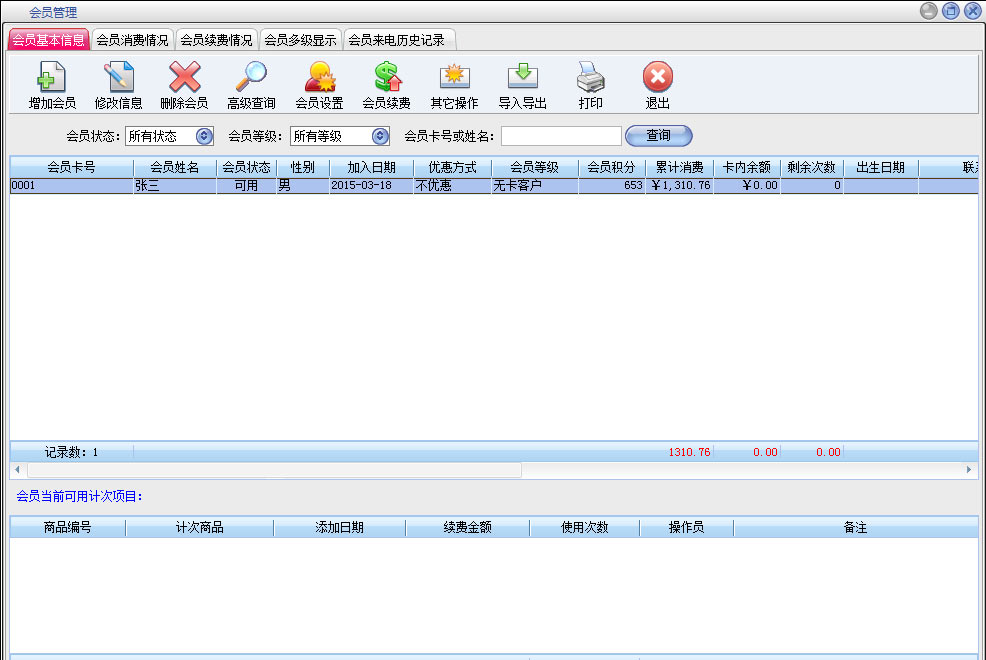Expand the 会员等级 level dropdown
This screenshot has width=986, height=660.
click(380, 136)
